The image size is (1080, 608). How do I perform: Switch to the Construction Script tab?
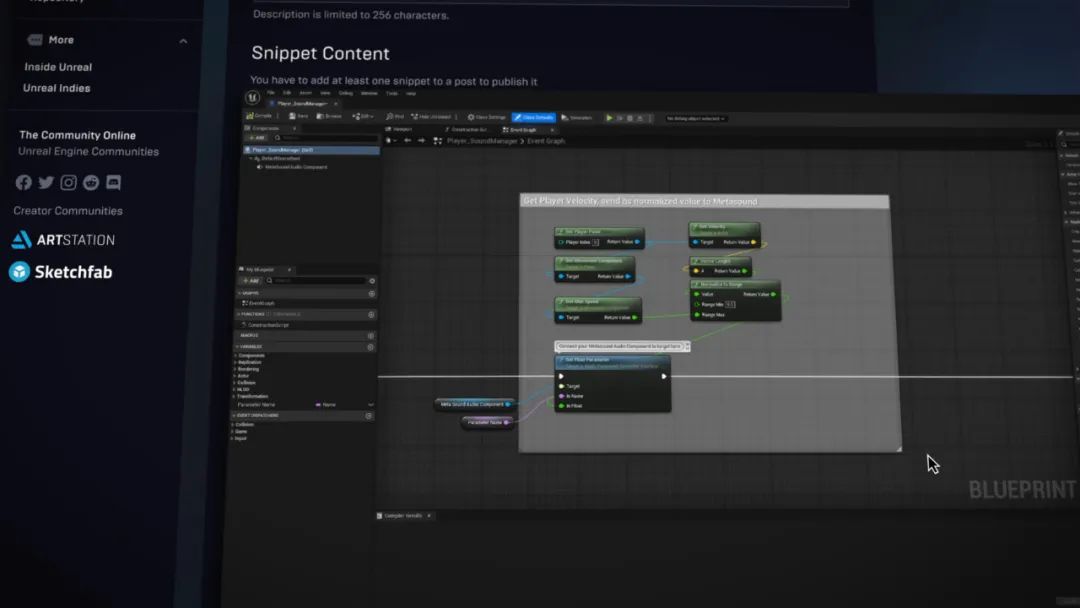(x=469, y=129)
